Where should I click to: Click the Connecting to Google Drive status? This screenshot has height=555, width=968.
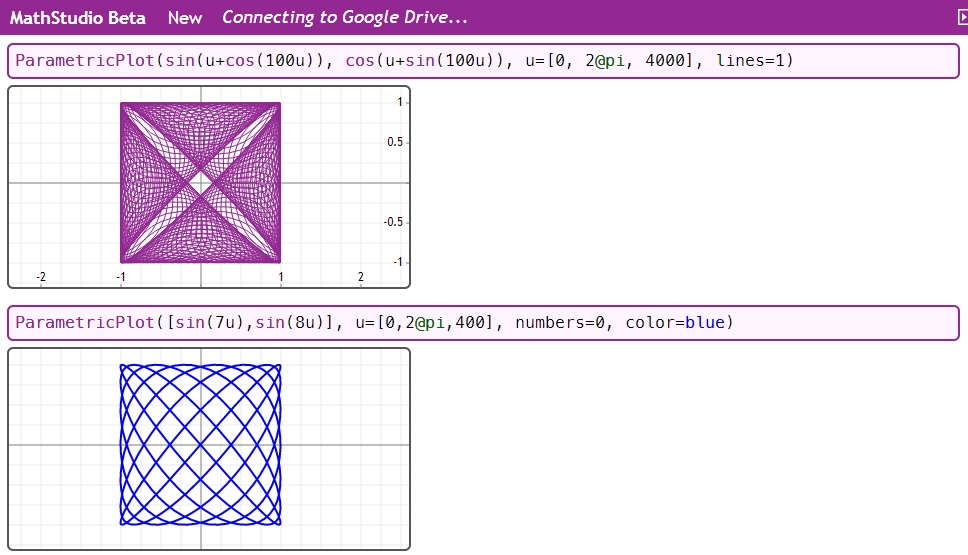coord(344,17)
